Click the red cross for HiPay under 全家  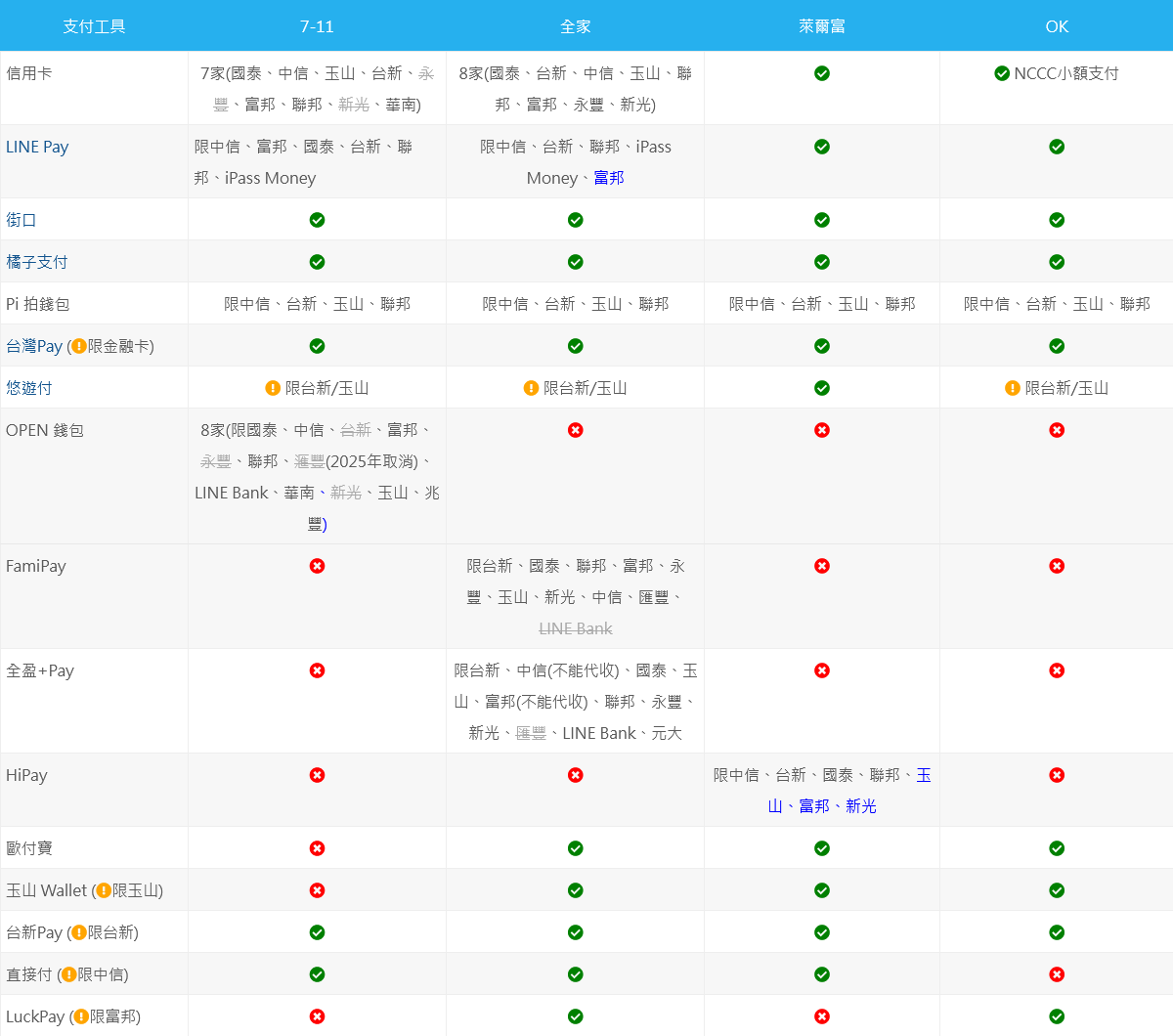[576, 775]
